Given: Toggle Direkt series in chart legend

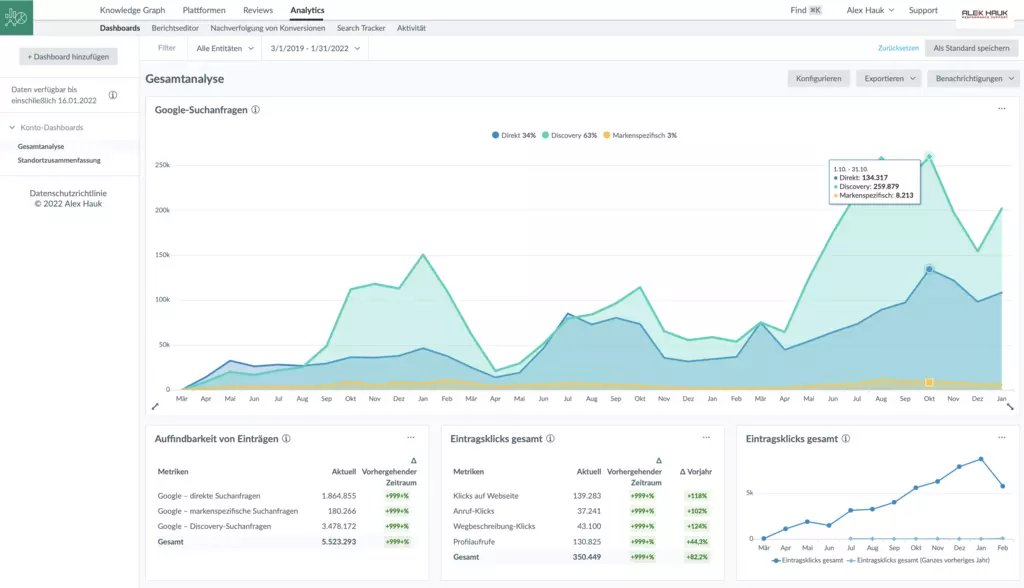Looking at the screenshot, I should click(513, 135).
